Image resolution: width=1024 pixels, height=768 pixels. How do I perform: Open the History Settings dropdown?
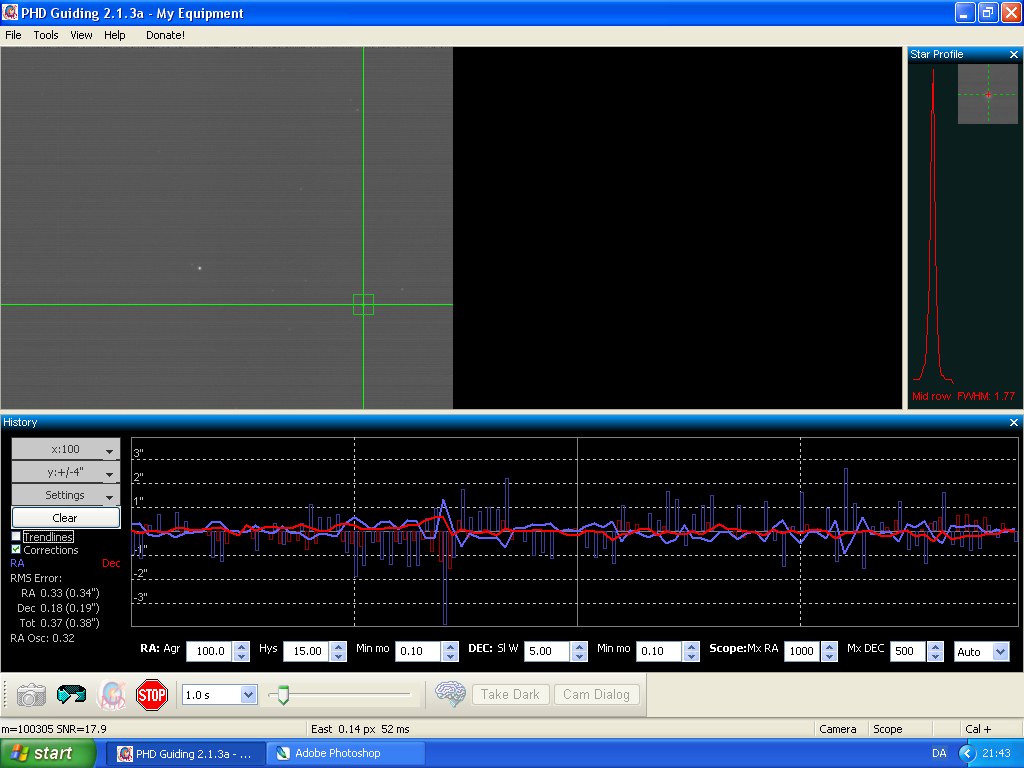(66, 495)
